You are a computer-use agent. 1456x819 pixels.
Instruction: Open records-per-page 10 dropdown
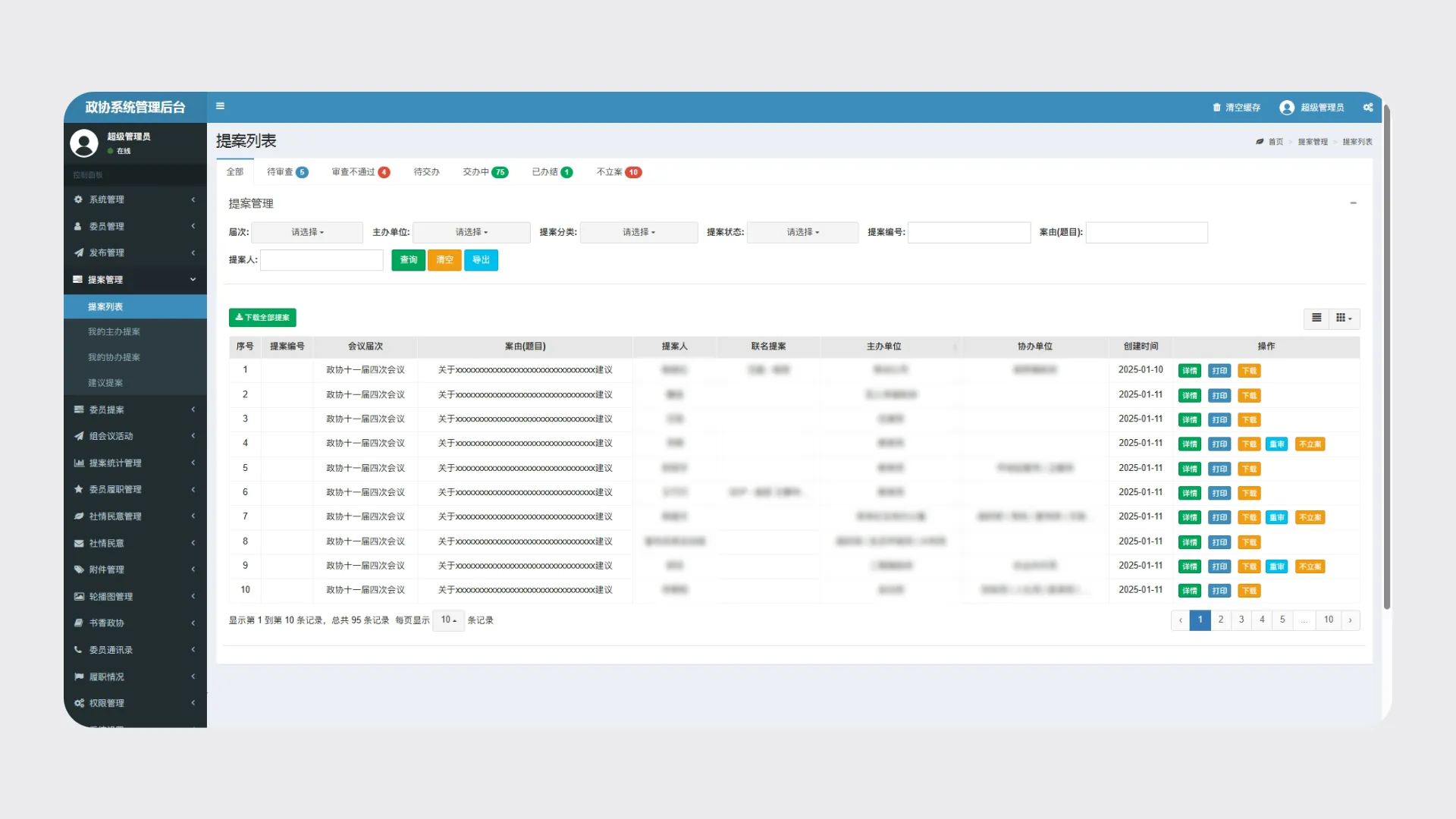(448, 620)
